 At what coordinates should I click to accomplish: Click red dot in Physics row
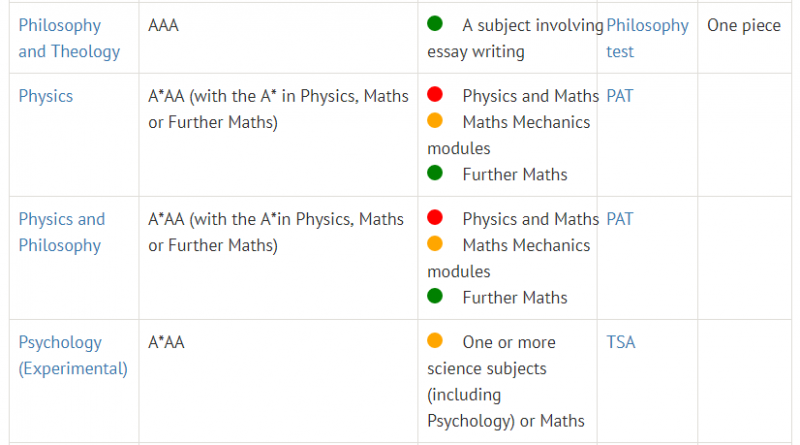435,94
